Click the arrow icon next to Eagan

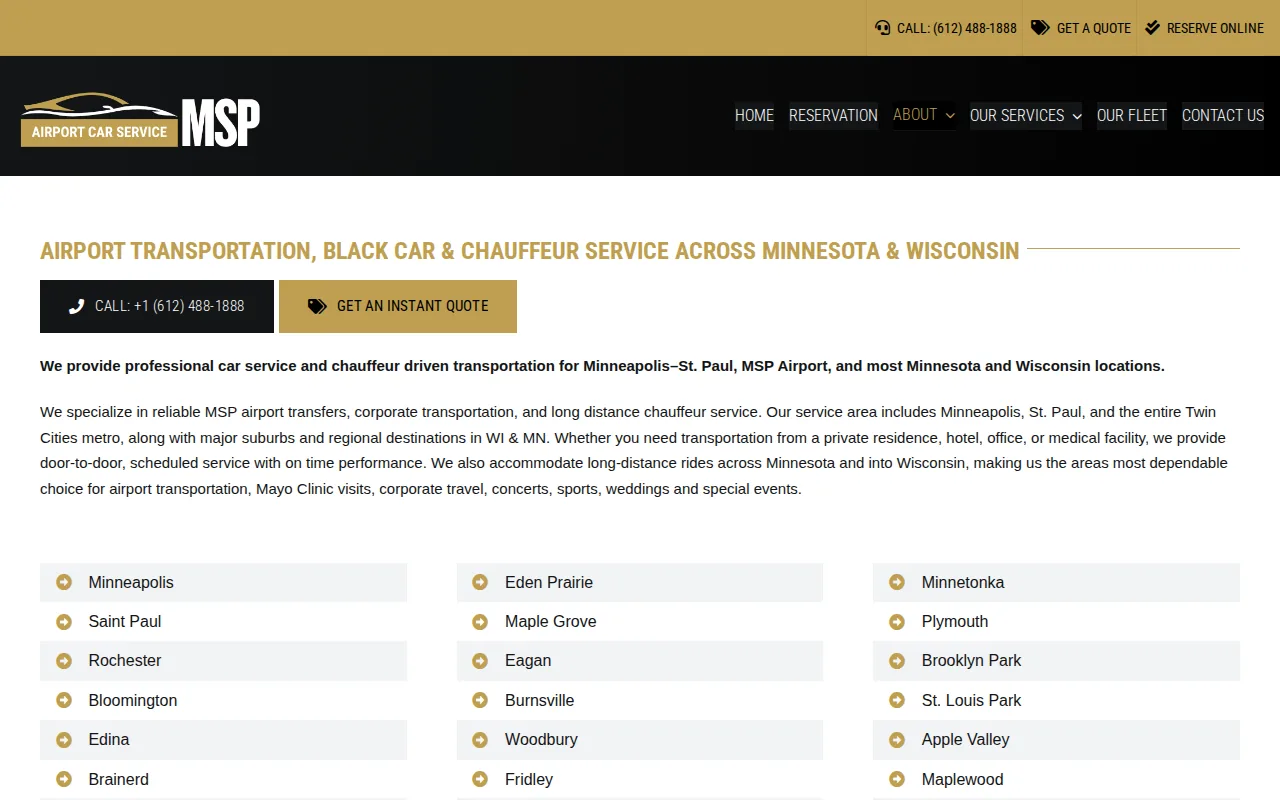[480, 660]
